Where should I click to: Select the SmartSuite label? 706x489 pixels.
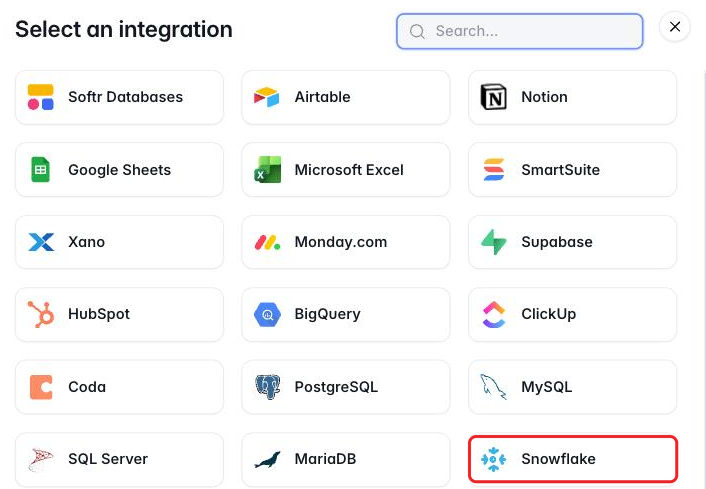(x=561, y=170)
